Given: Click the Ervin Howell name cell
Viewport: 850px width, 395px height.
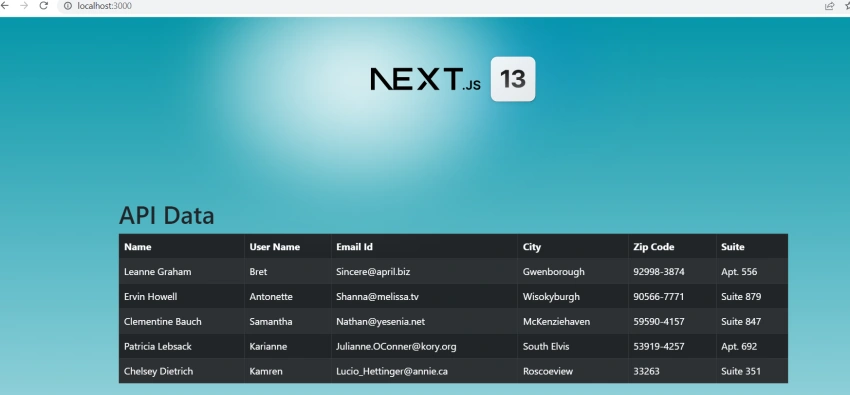Looking at the screenshot, I should click(182, 296).
